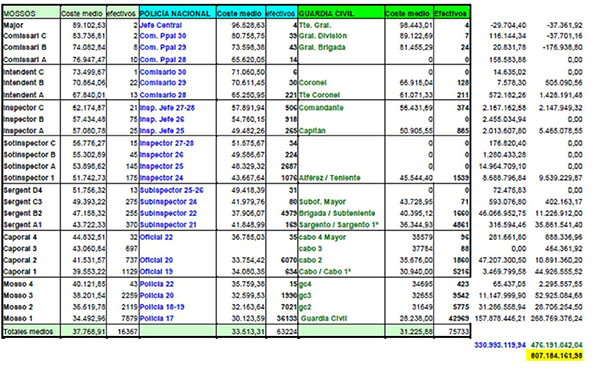Click the blue total 330.993.119,94
The height and width of the screenshot is (368, 600).
point(500,345)
